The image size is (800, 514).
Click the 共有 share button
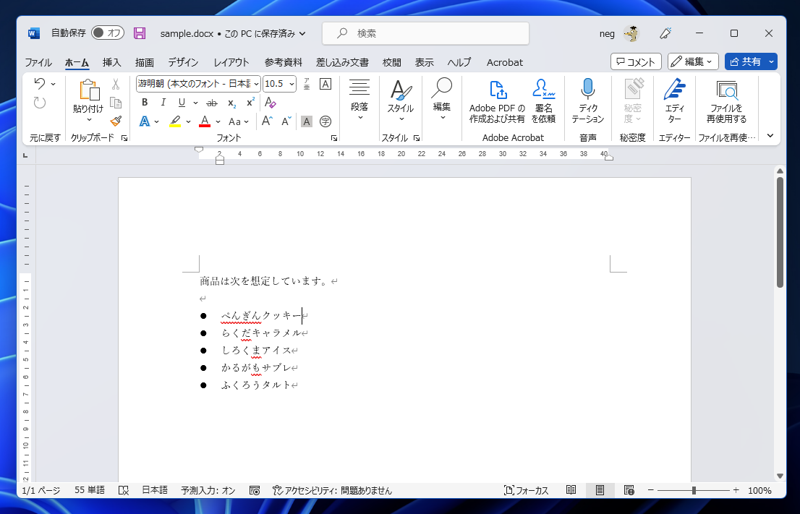click(x=745, y=62)
